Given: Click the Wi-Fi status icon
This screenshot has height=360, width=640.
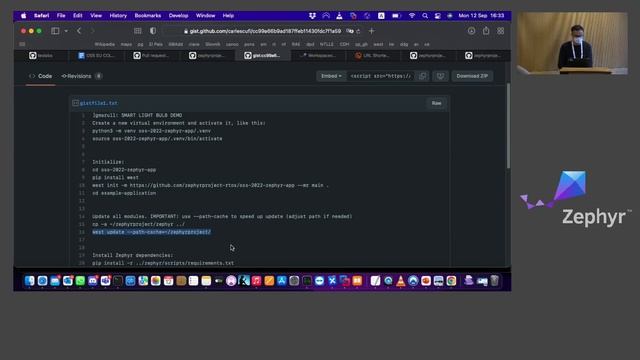Looking at the screenshot, I should click(412, 16).
